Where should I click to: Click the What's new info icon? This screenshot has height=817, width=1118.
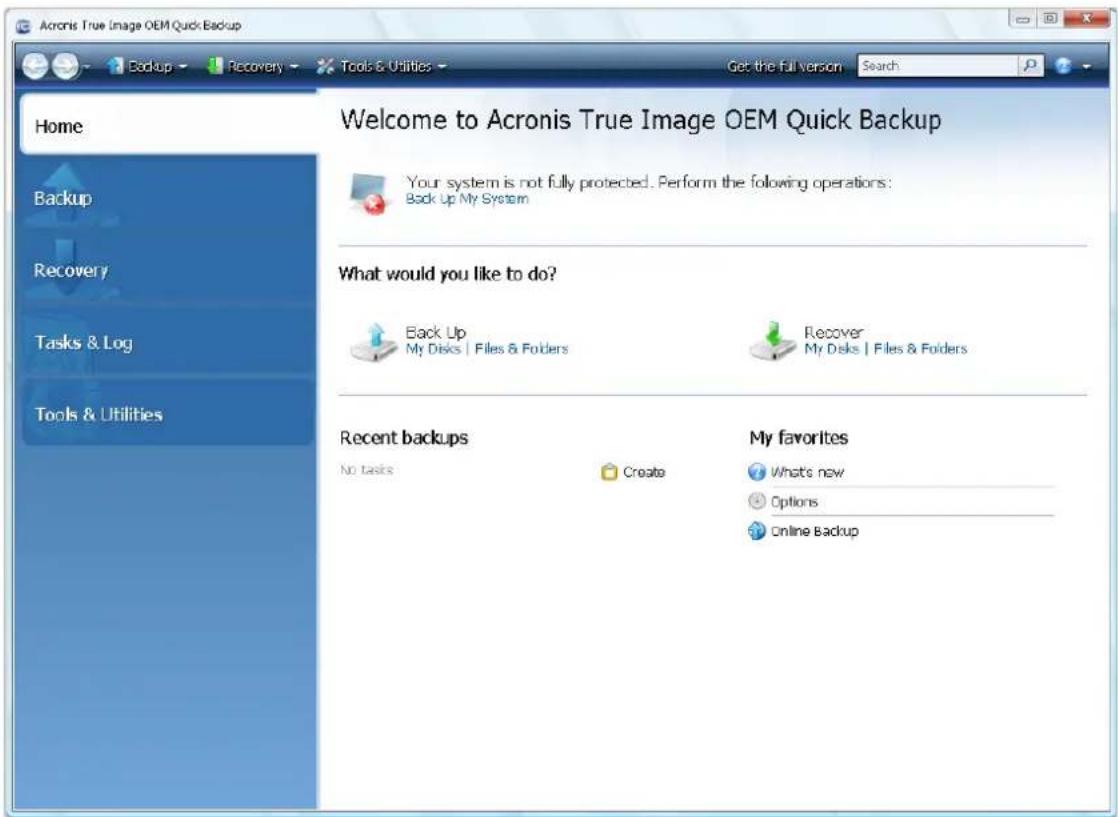tap(757, 472)
